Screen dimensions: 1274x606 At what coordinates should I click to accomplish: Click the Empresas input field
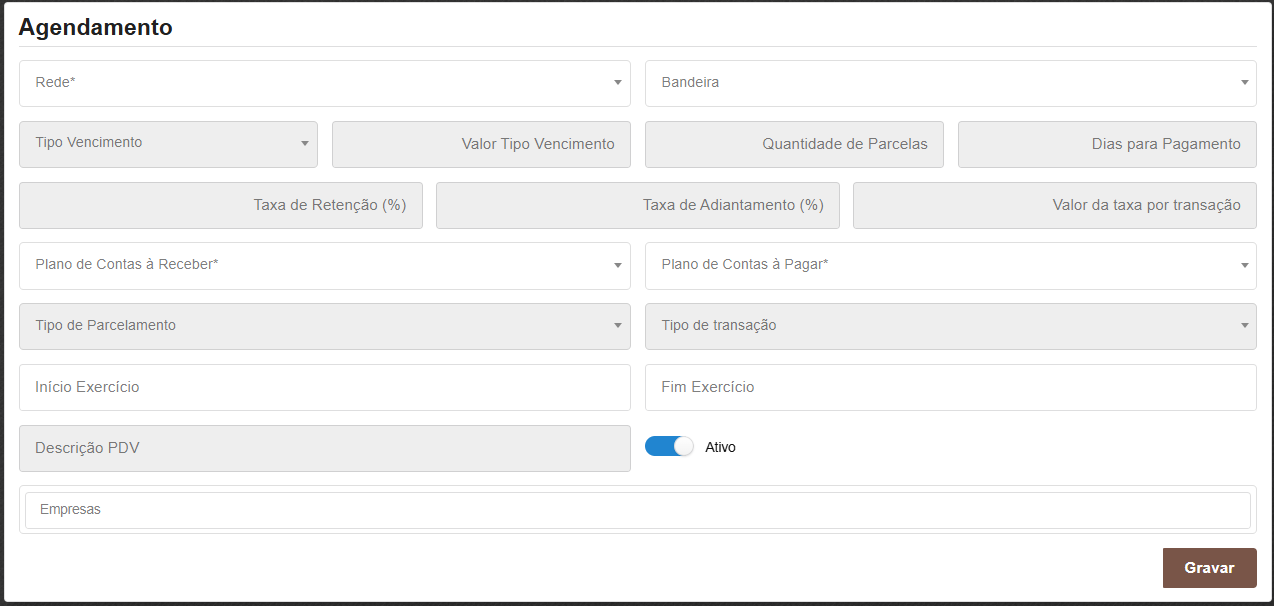(x=637, y=510)
